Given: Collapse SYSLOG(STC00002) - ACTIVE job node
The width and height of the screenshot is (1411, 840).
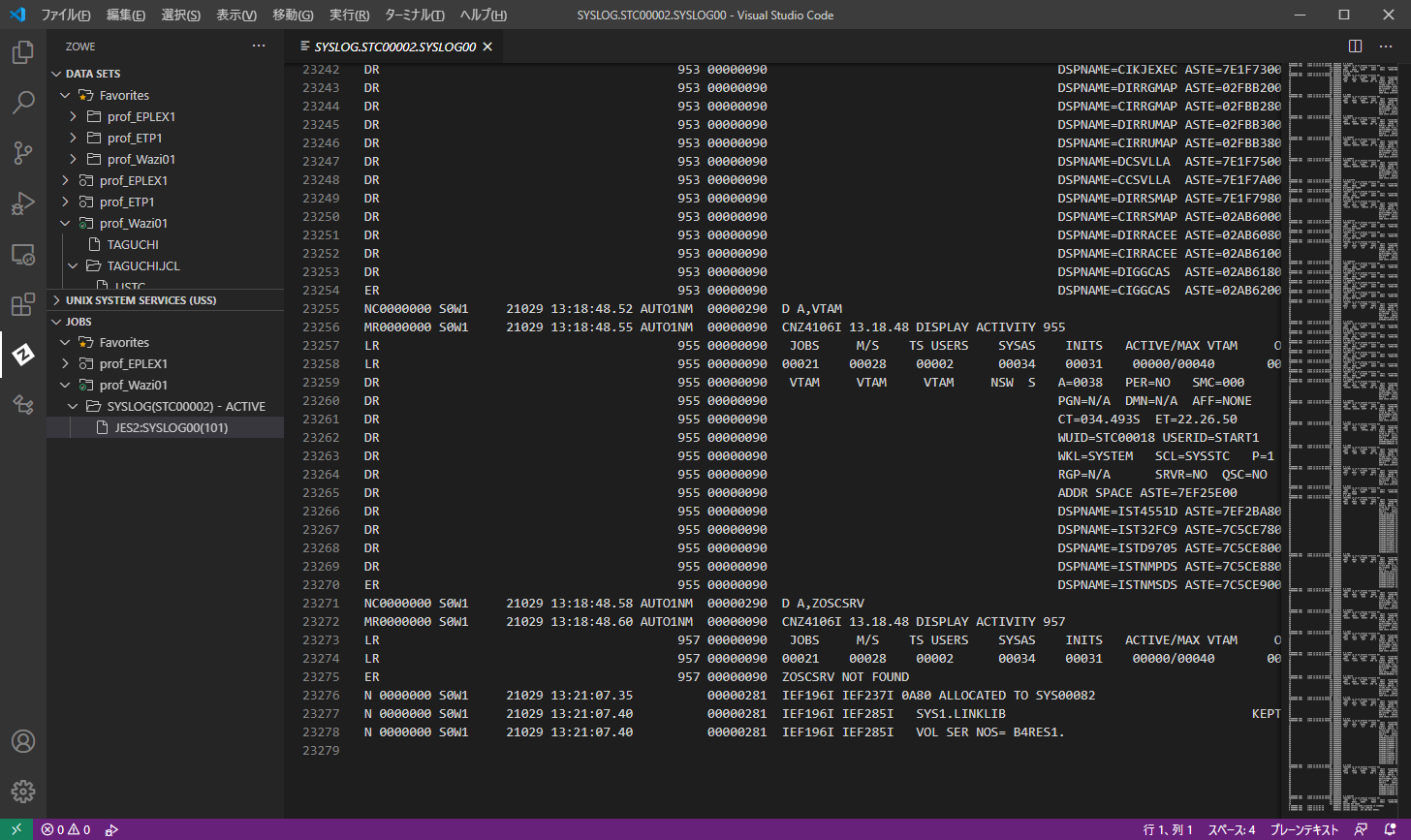Looking at the screenshot, I should tap(73, 406).
